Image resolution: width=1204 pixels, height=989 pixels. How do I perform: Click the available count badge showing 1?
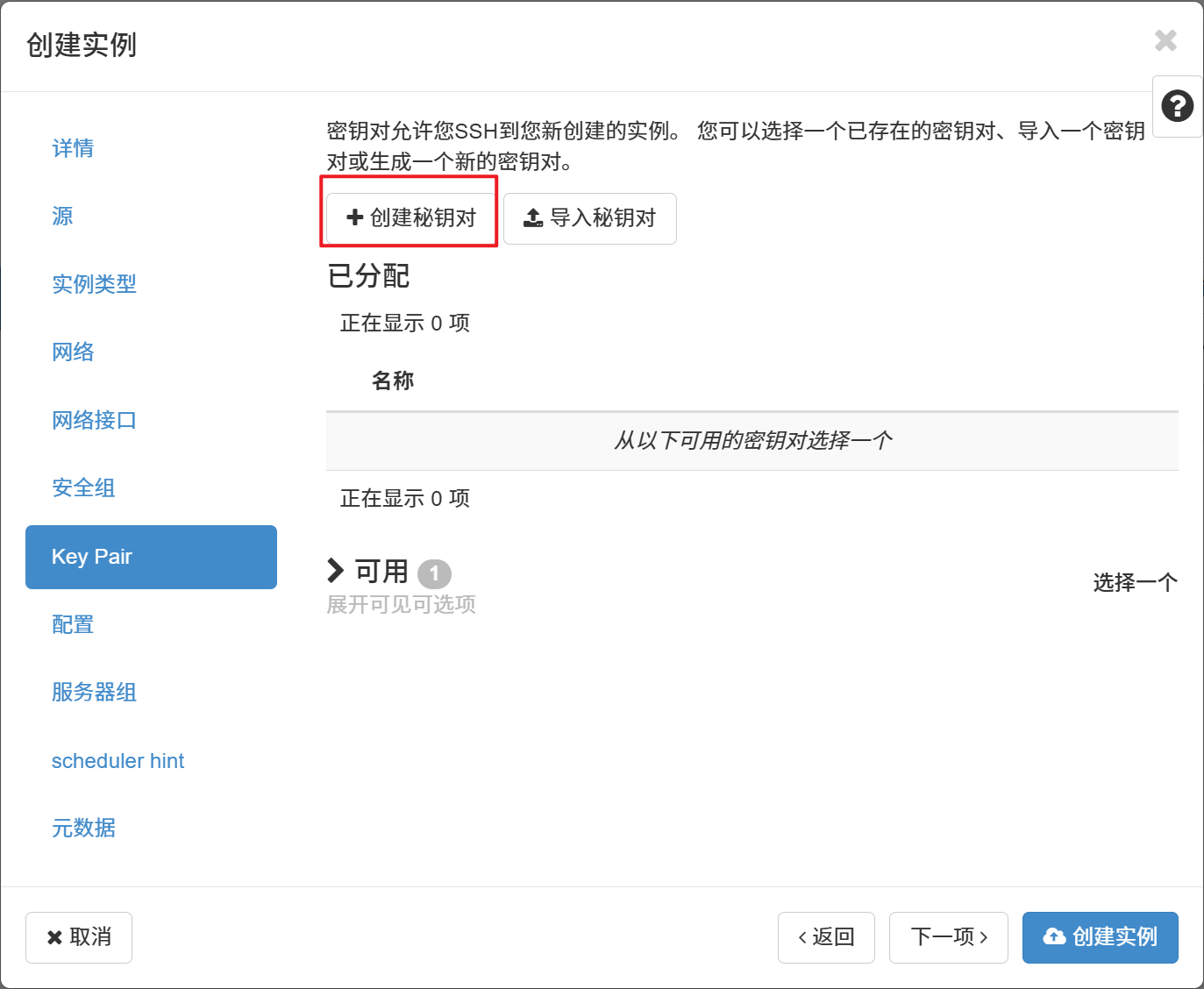pos(434,573)
